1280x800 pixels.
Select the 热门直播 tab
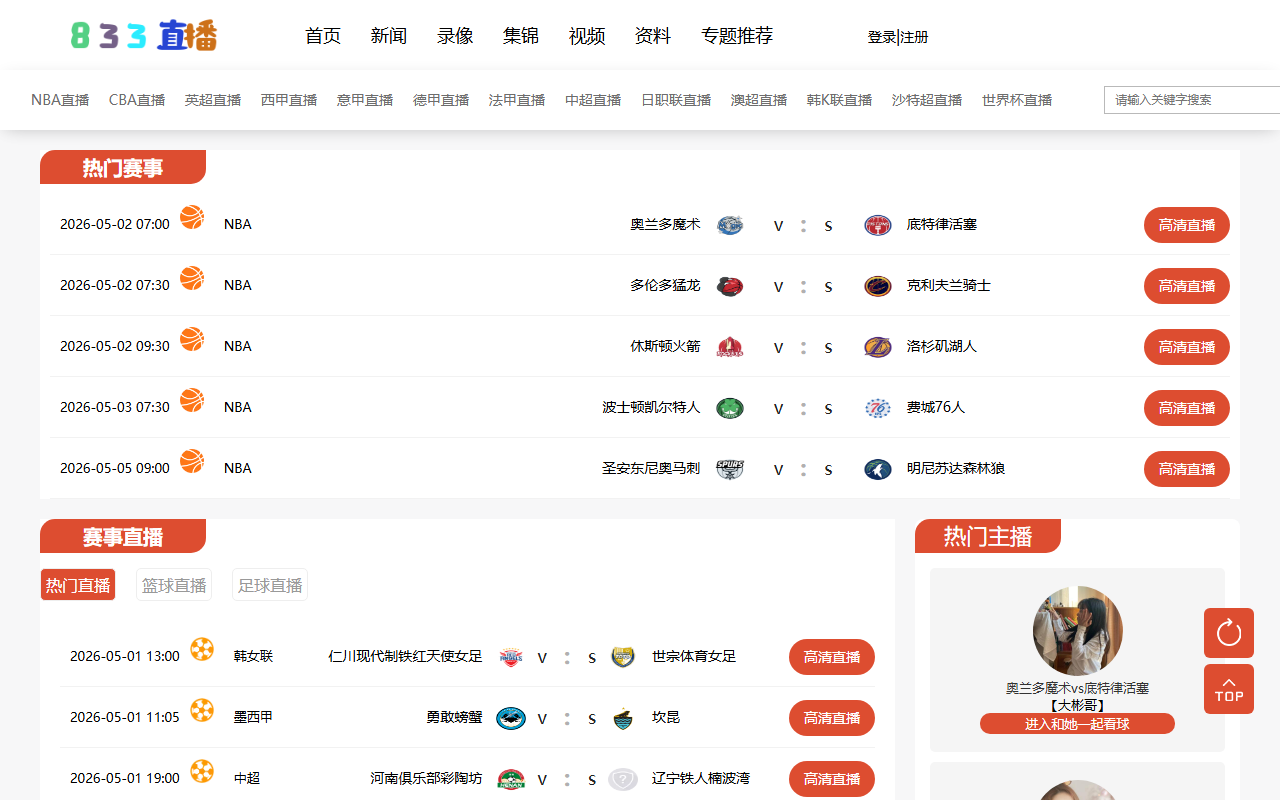tap(78, 585)
